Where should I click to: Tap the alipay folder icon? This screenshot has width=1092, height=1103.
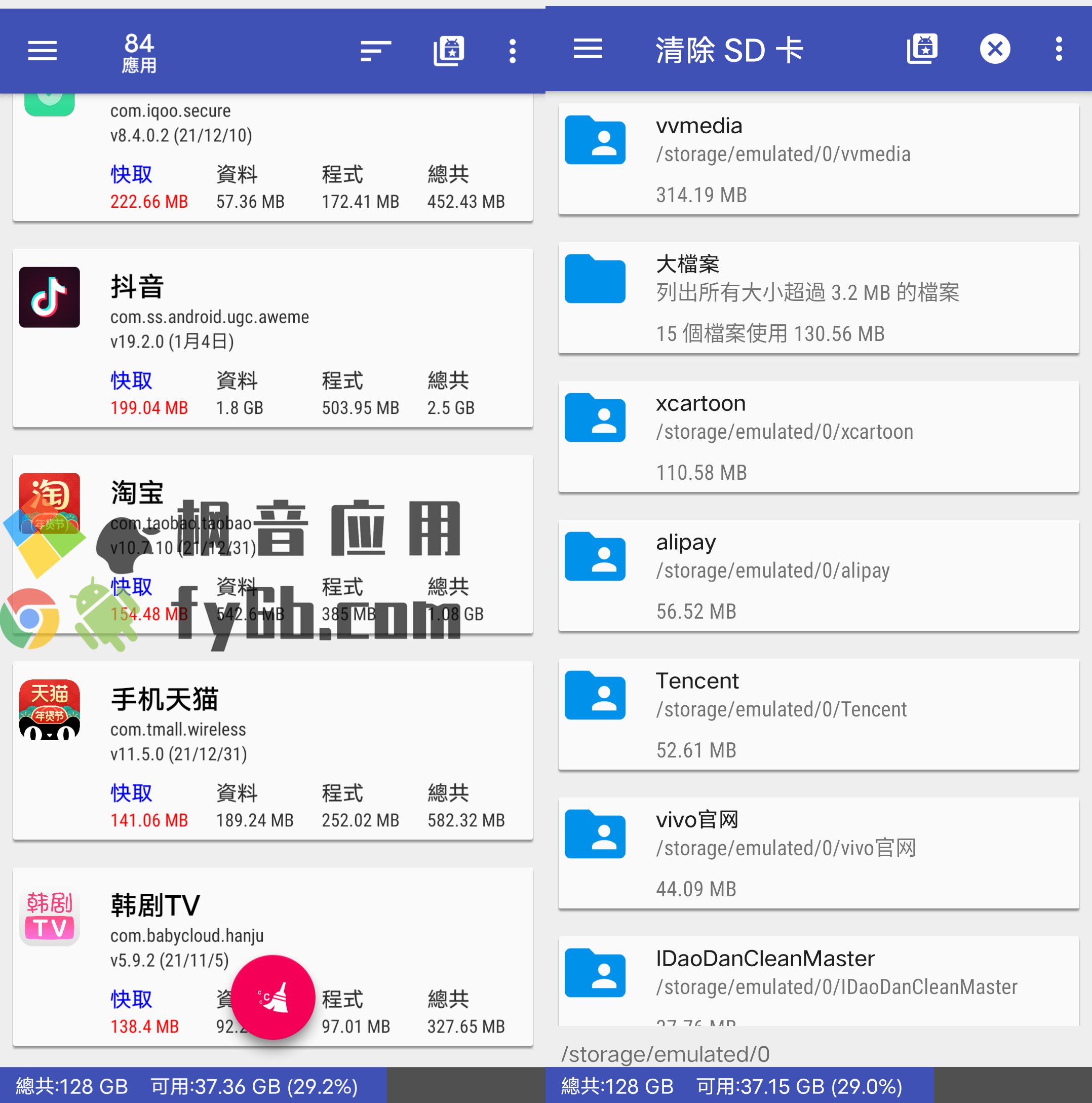[x=595, y=556]
